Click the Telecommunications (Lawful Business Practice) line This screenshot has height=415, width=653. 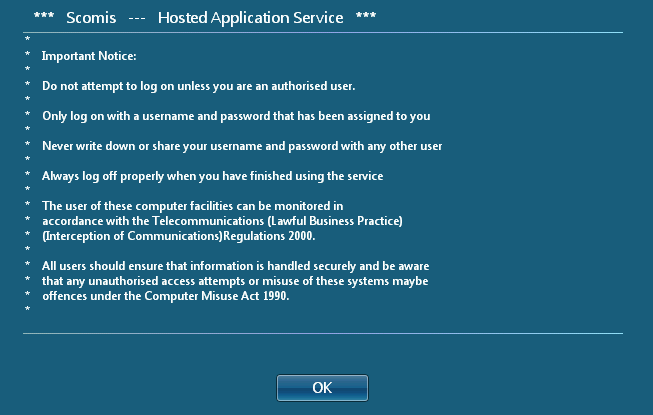click(222, 221)
